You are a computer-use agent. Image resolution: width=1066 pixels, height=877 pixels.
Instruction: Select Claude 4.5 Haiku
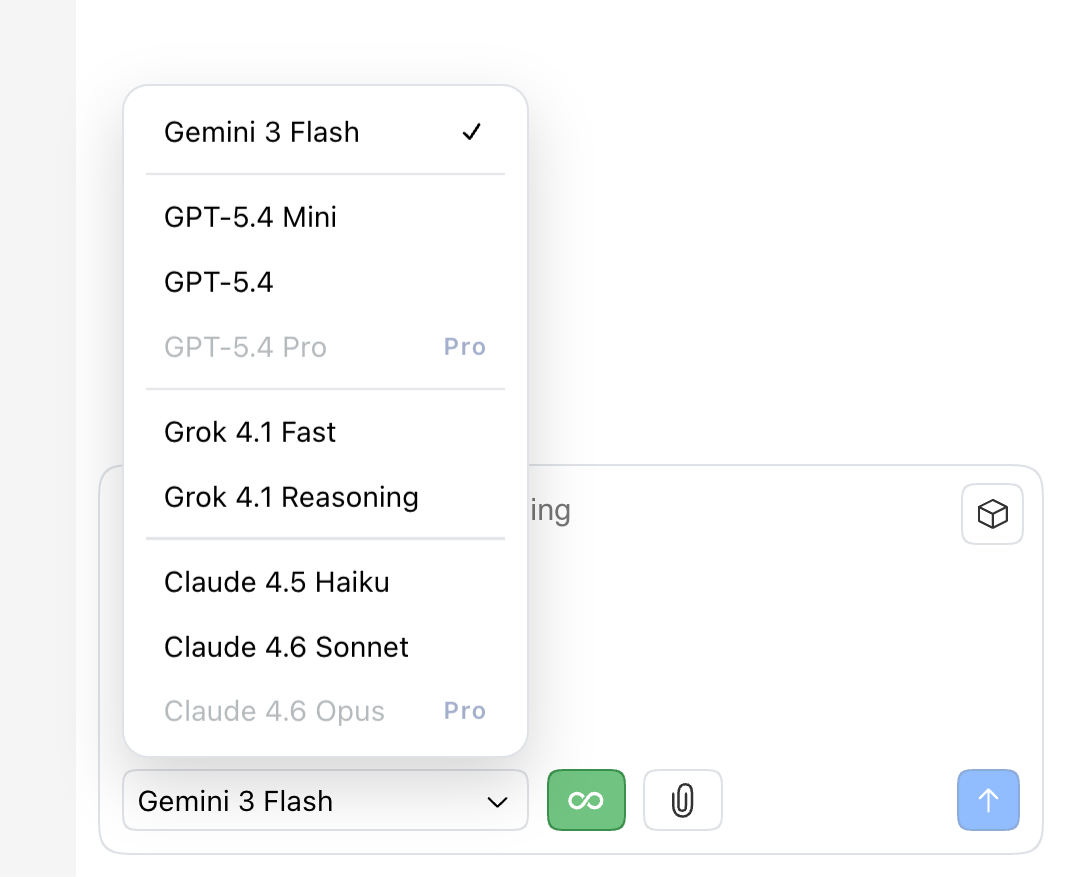277,582
